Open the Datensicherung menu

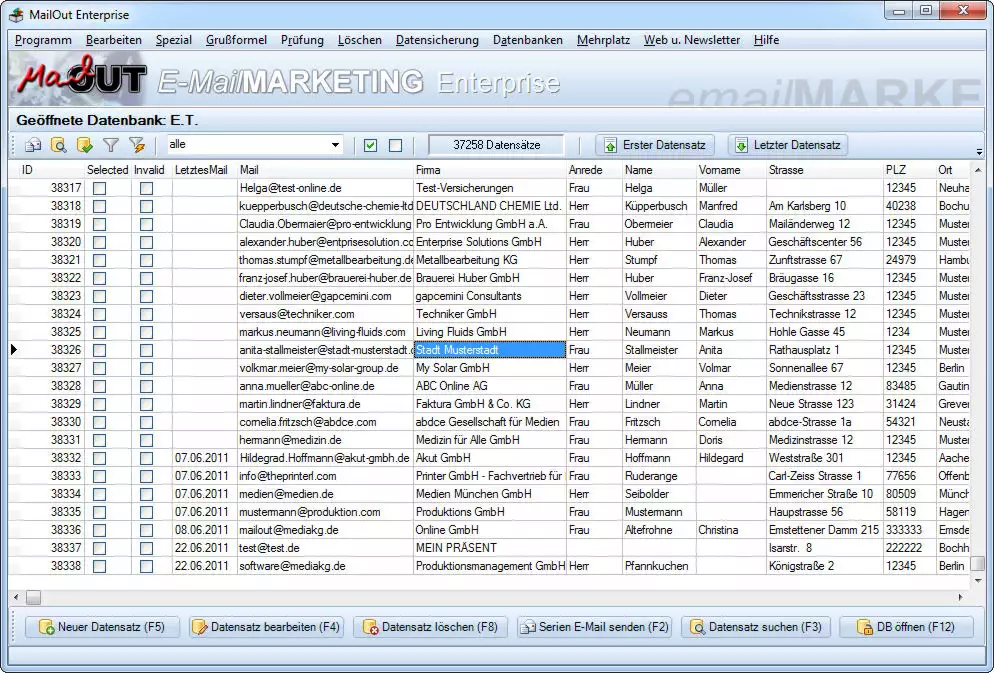coord(437,40)
